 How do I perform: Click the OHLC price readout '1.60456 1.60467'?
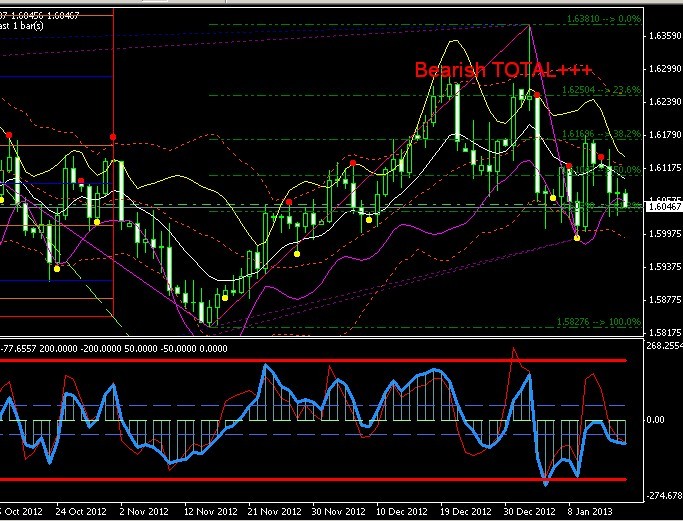[x=45, y=16]
